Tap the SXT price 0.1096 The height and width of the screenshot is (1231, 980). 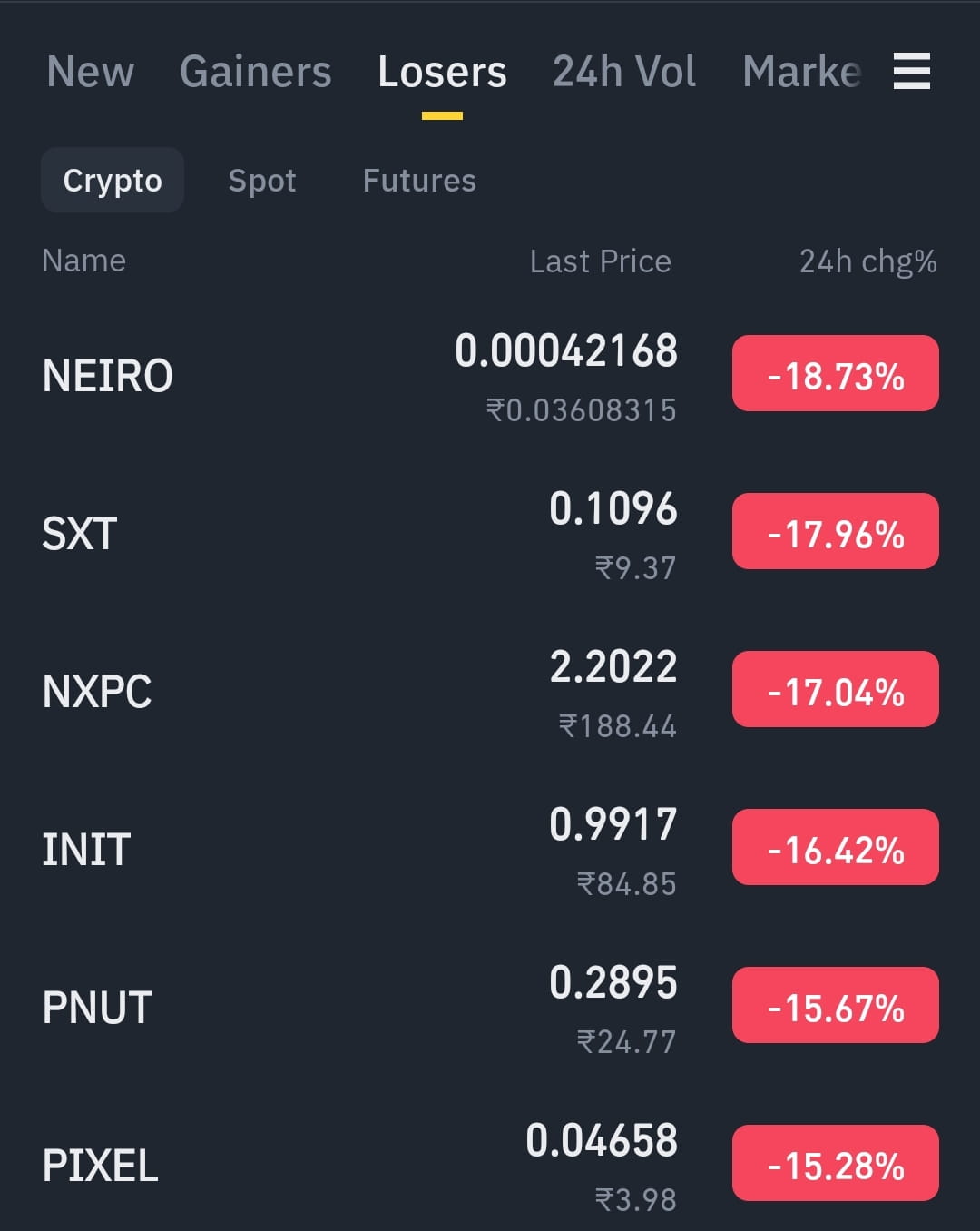tap(613, 508)
